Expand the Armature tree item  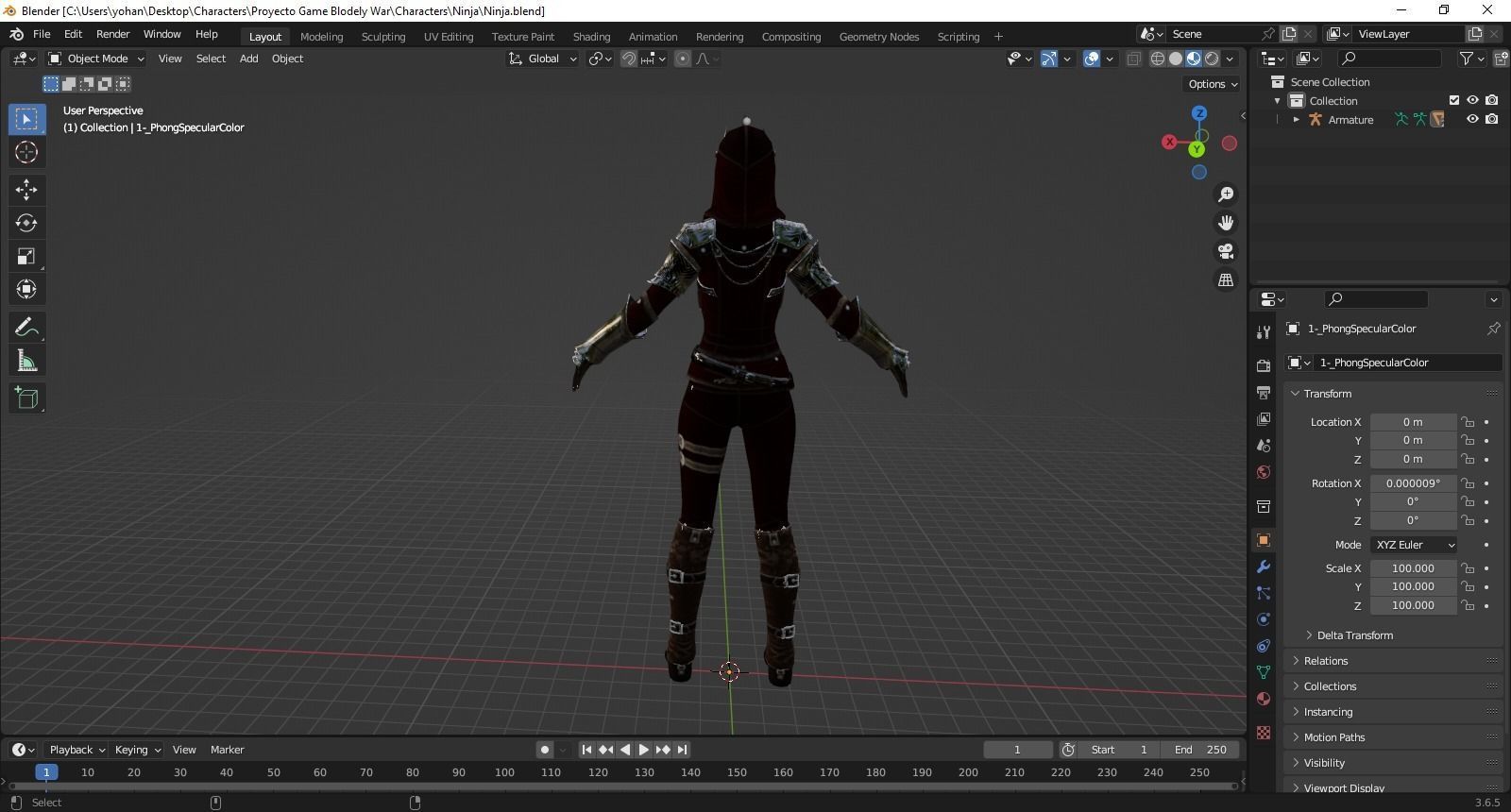pos(1297,120)
